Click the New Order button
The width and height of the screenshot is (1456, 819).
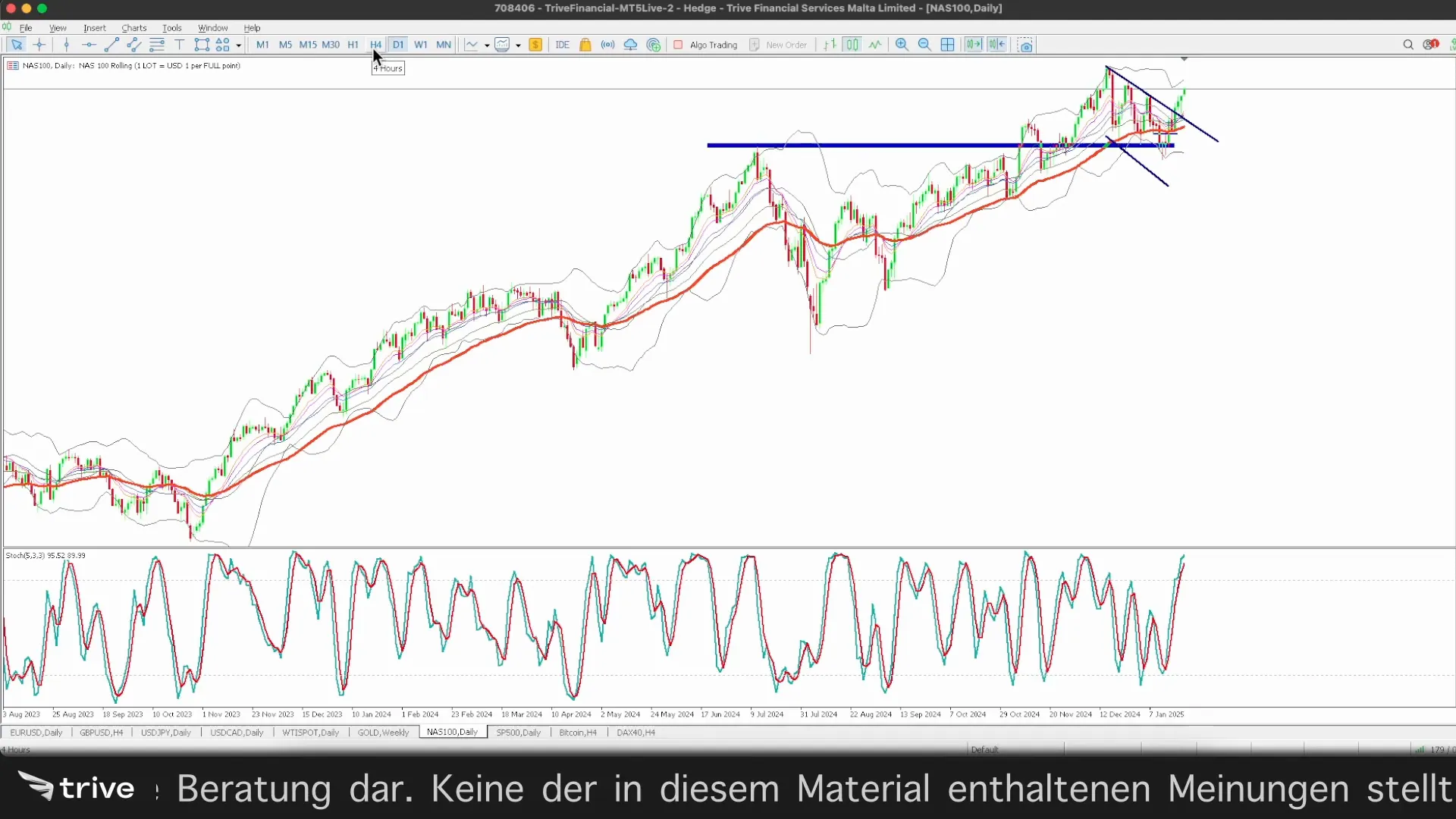(778, 45)
